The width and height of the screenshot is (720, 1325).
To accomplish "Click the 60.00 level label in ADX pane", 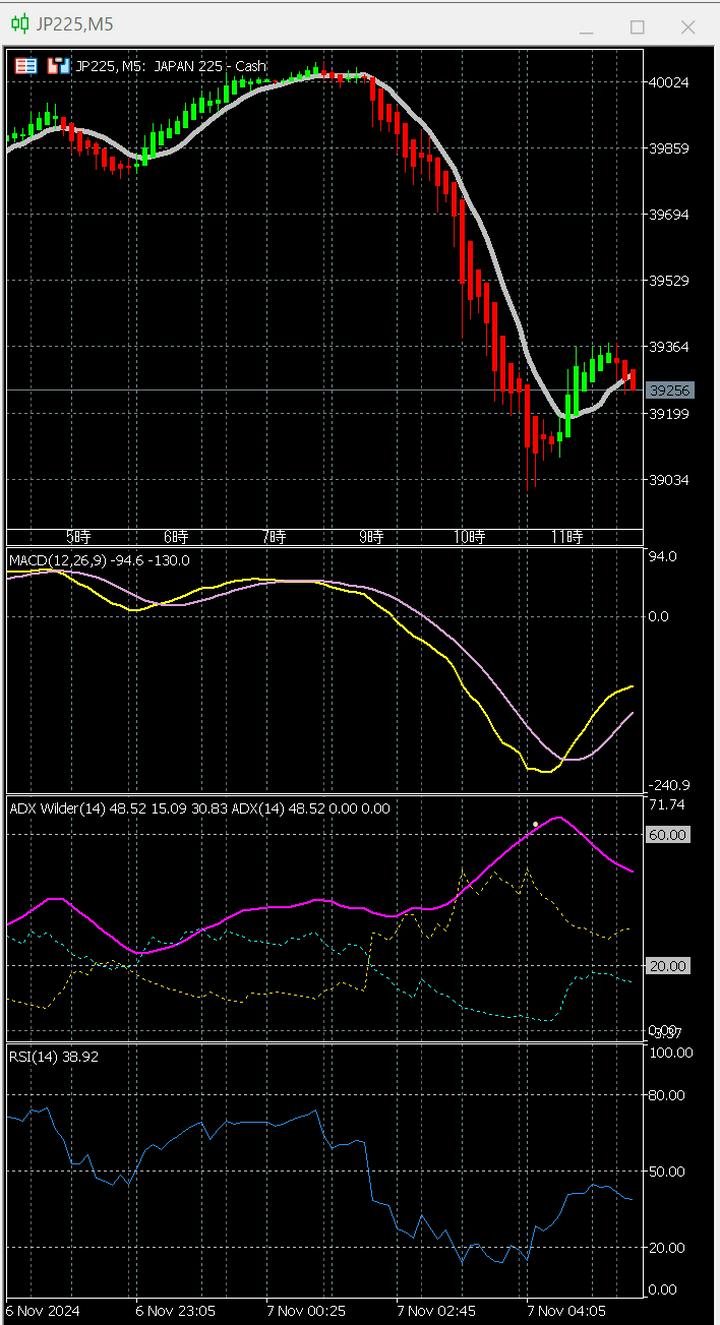I will point(669,834).
